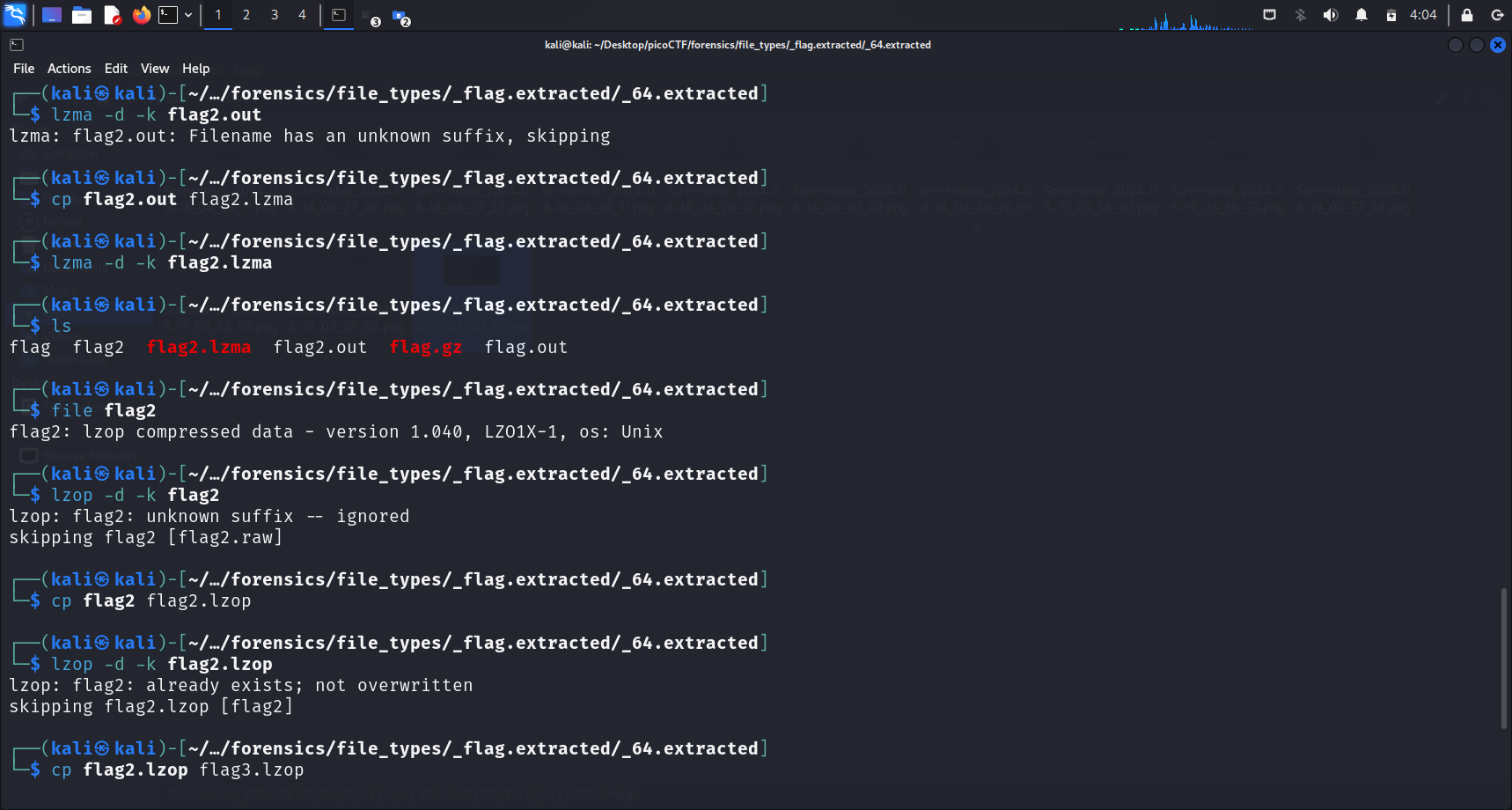Open the File menu
The width and height of the screenshot is (1512, 810).
[x=24, y=69]
